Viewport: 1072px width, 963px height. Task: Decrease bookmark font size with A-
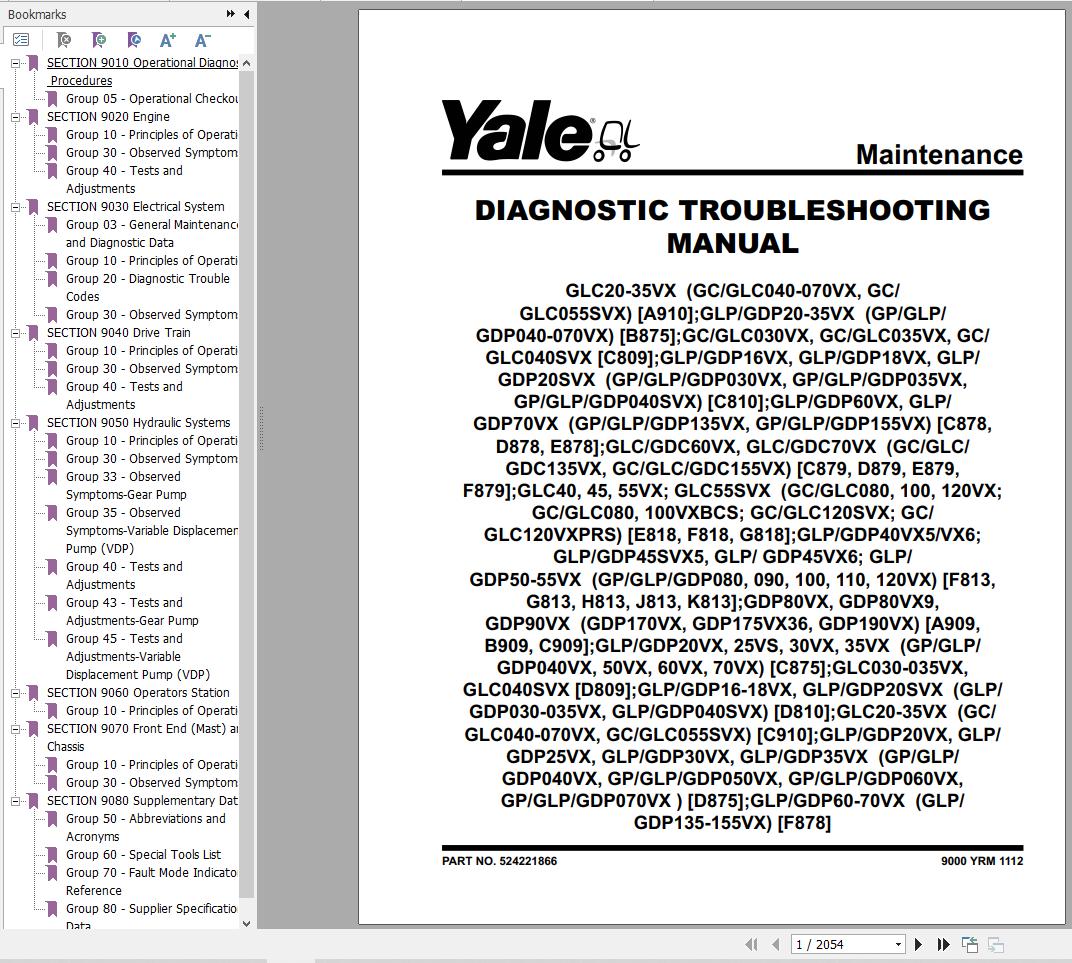tap(202, 40)
